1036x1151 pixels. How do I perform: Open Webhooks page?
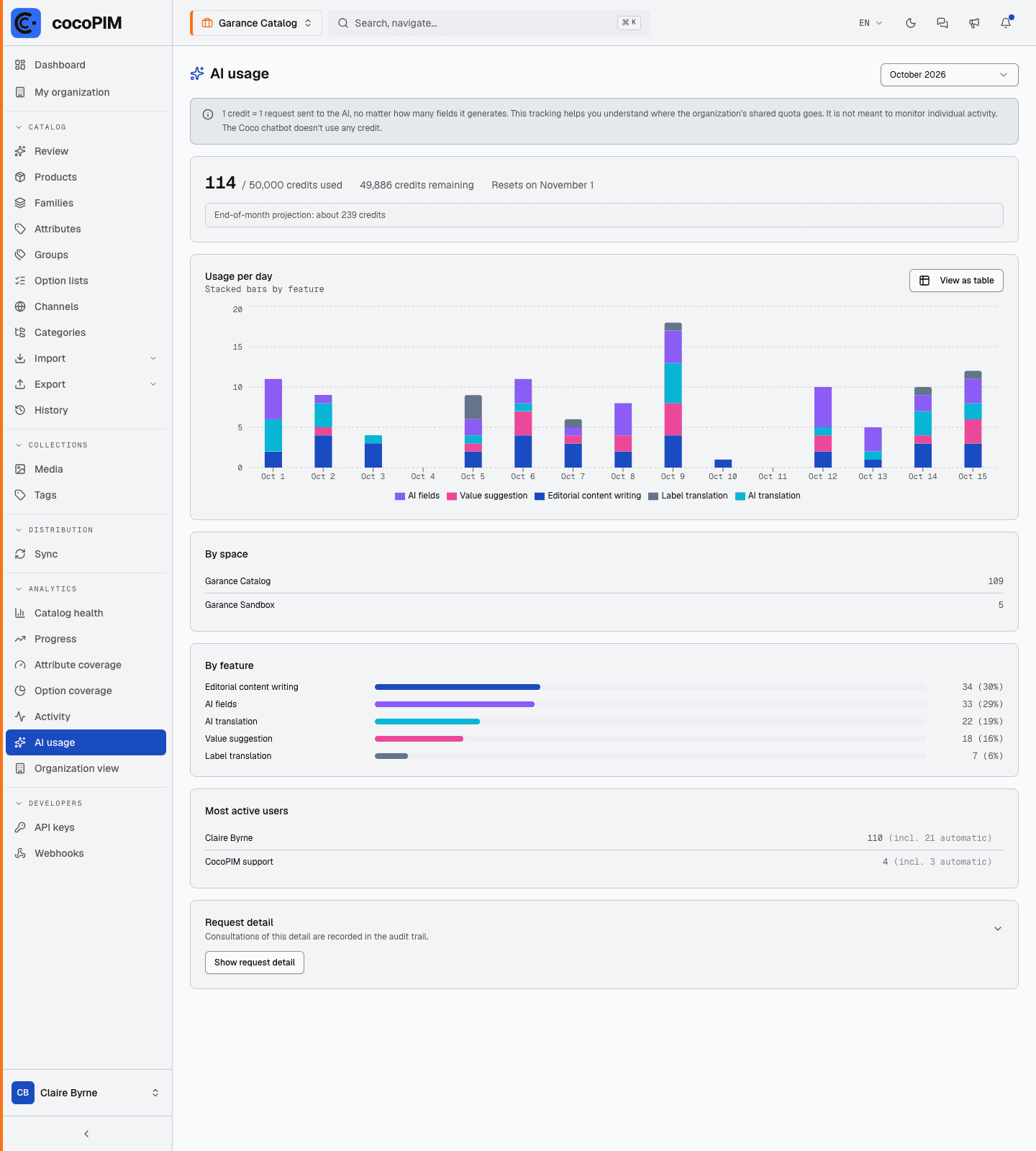click(x=86, y=853)
